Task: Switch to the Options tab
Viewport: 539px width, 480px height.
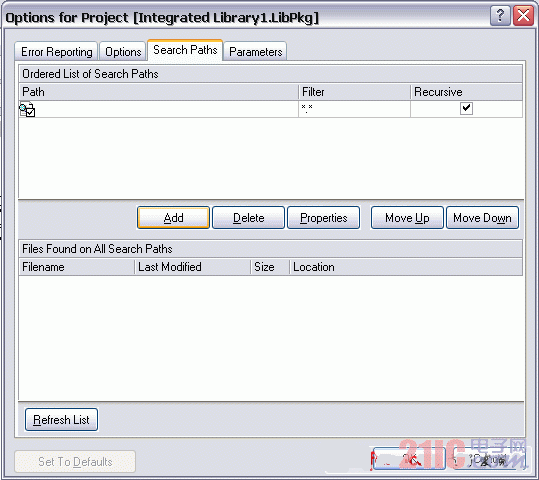Action: pos(123,52)
